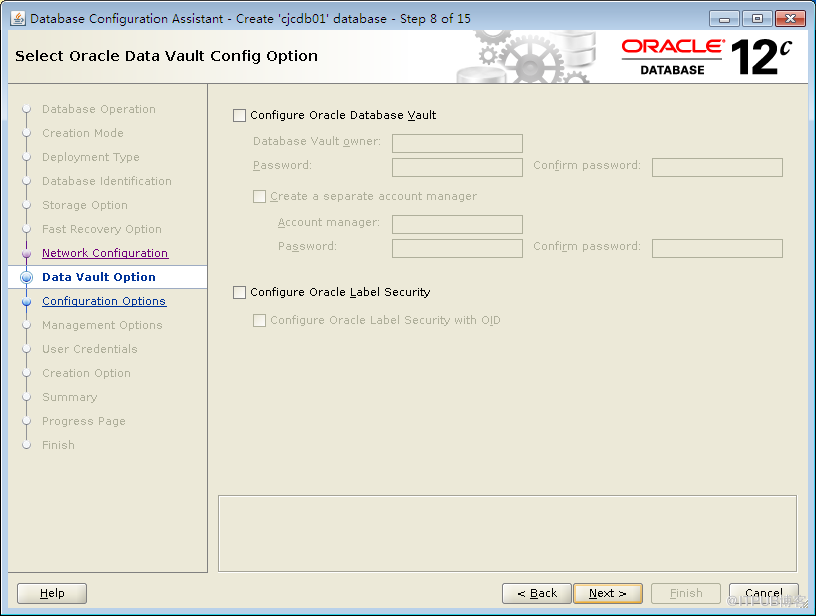Click the Creation Mode step

[x=83, y=133]
